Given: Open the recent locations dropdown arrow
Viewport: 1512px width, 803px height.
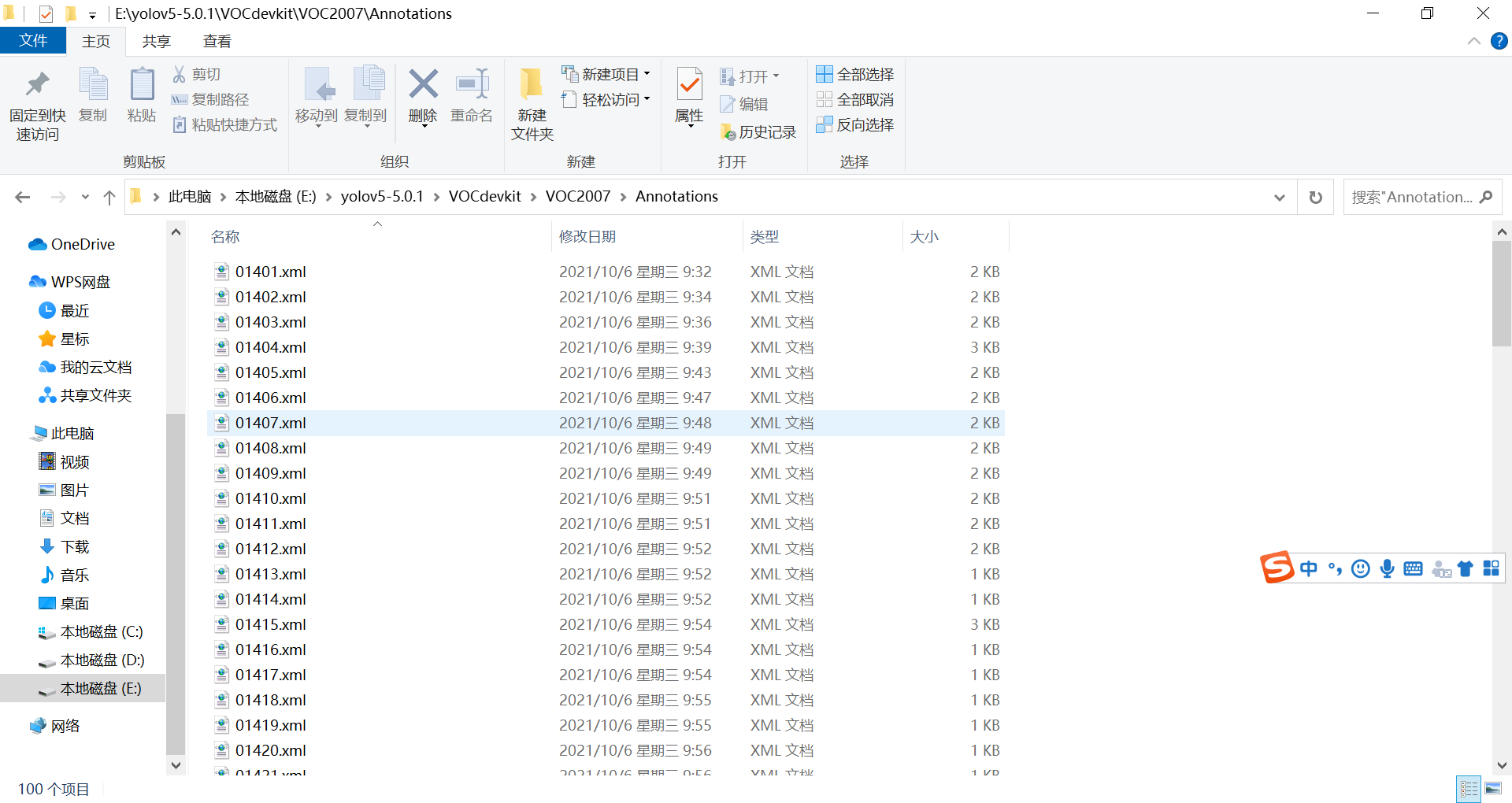Looking at the screenshot, I should click(85, 197).
